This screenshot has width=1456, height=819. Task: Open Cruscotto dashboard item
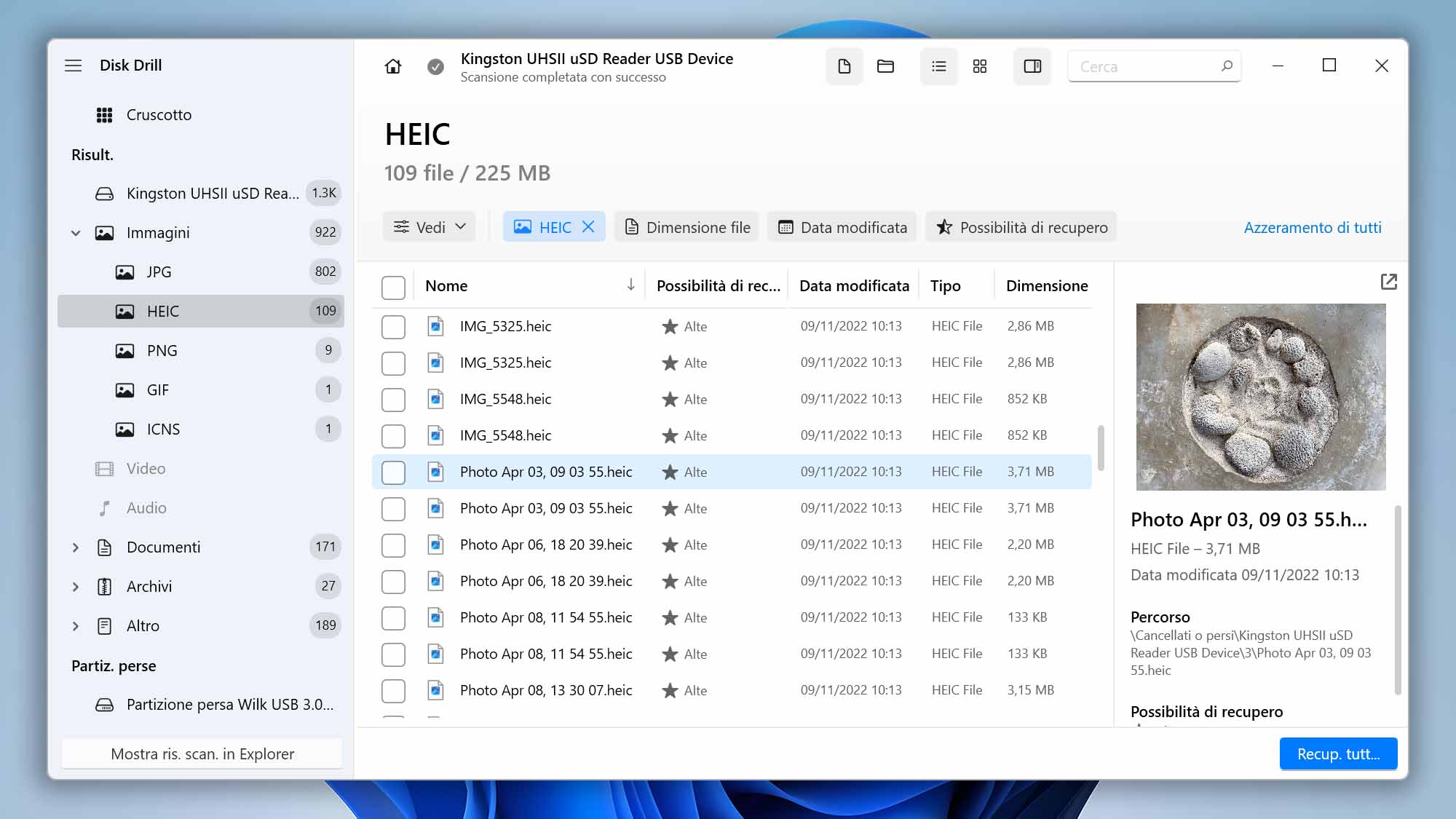coord(201,115)
